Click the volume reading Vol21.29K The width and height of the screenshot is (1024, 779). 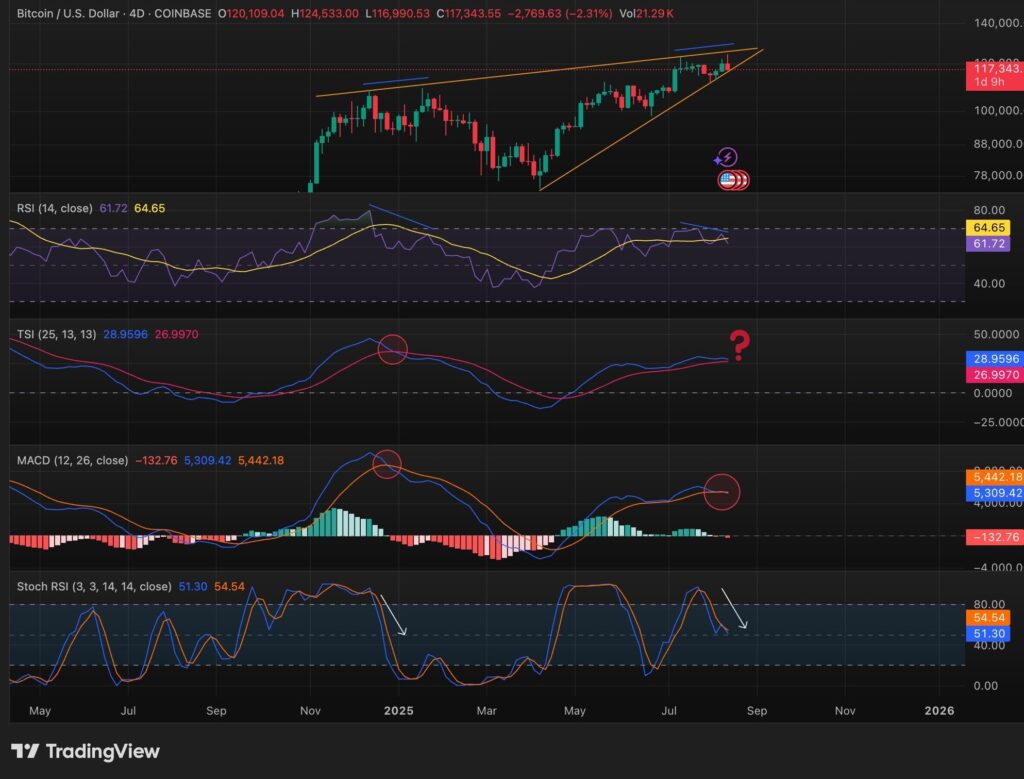647,13
